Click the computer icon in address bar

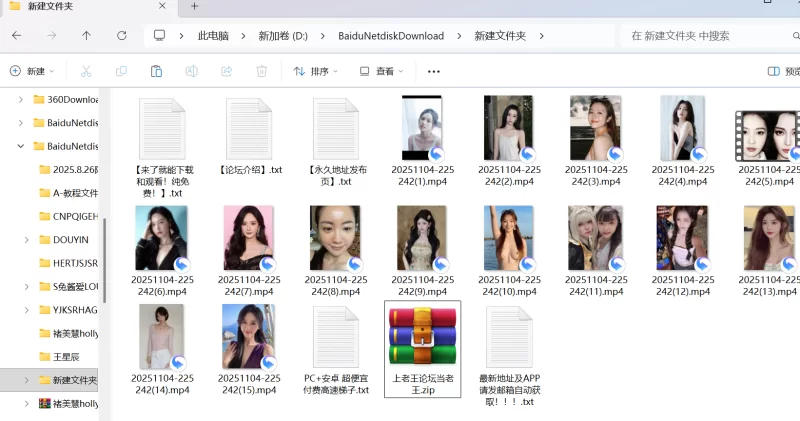[x=159, y=36]
